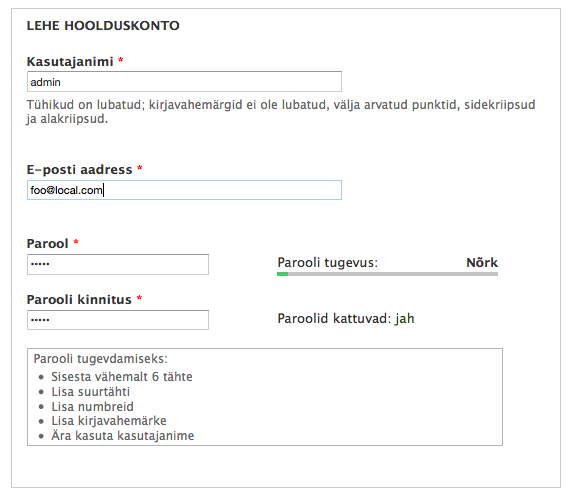The image size is (575, 496).
Task: Click the 'Lisa suurtähti' suggestion item
Action: point(91,392)
